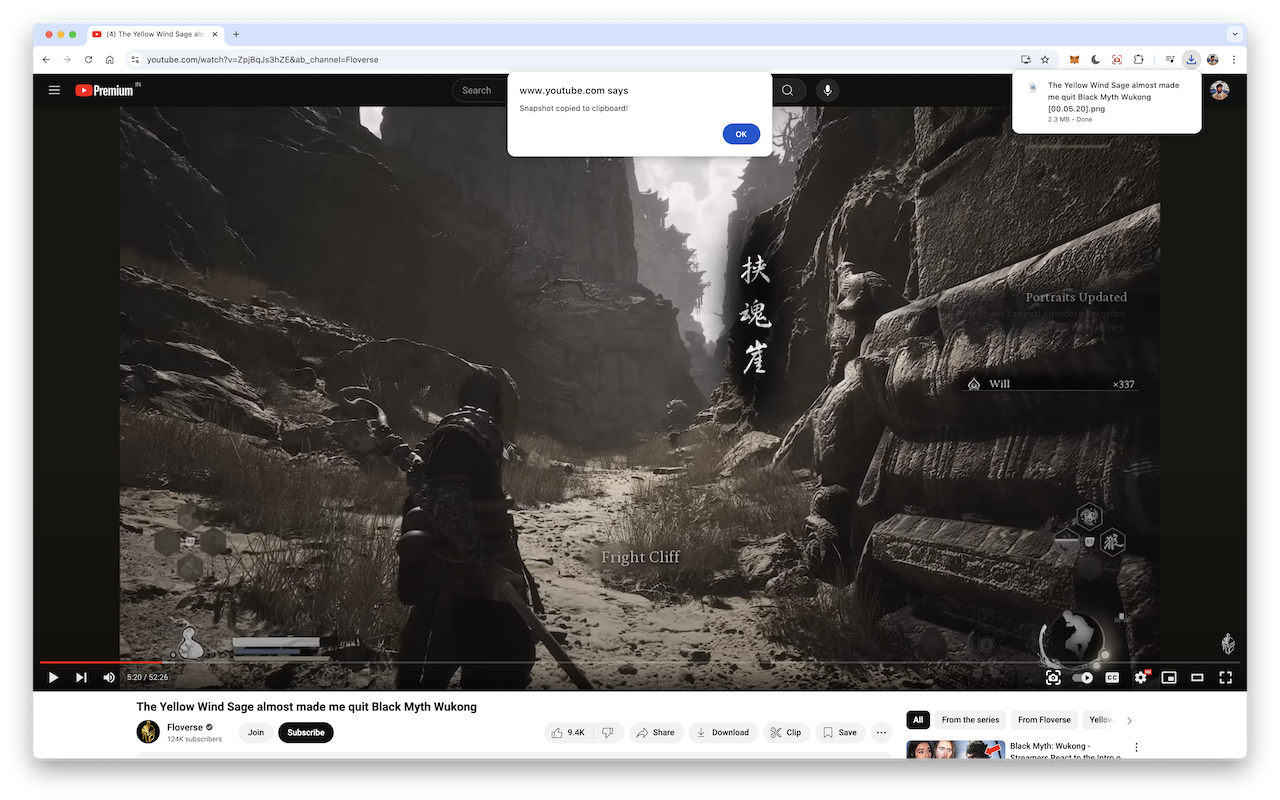Open the media controls icon in the toolbar
1280x800 pixels.
(1170, 59)
